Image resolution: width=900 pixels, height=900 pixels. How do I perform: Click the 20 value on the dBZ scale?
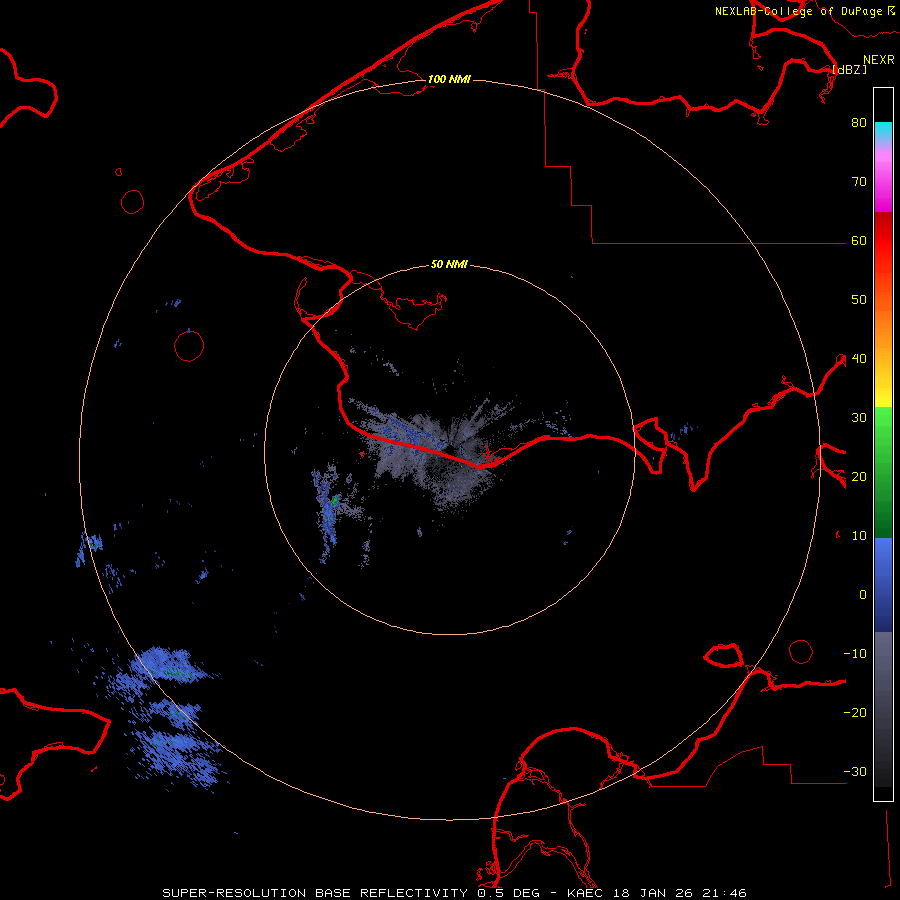859,477
